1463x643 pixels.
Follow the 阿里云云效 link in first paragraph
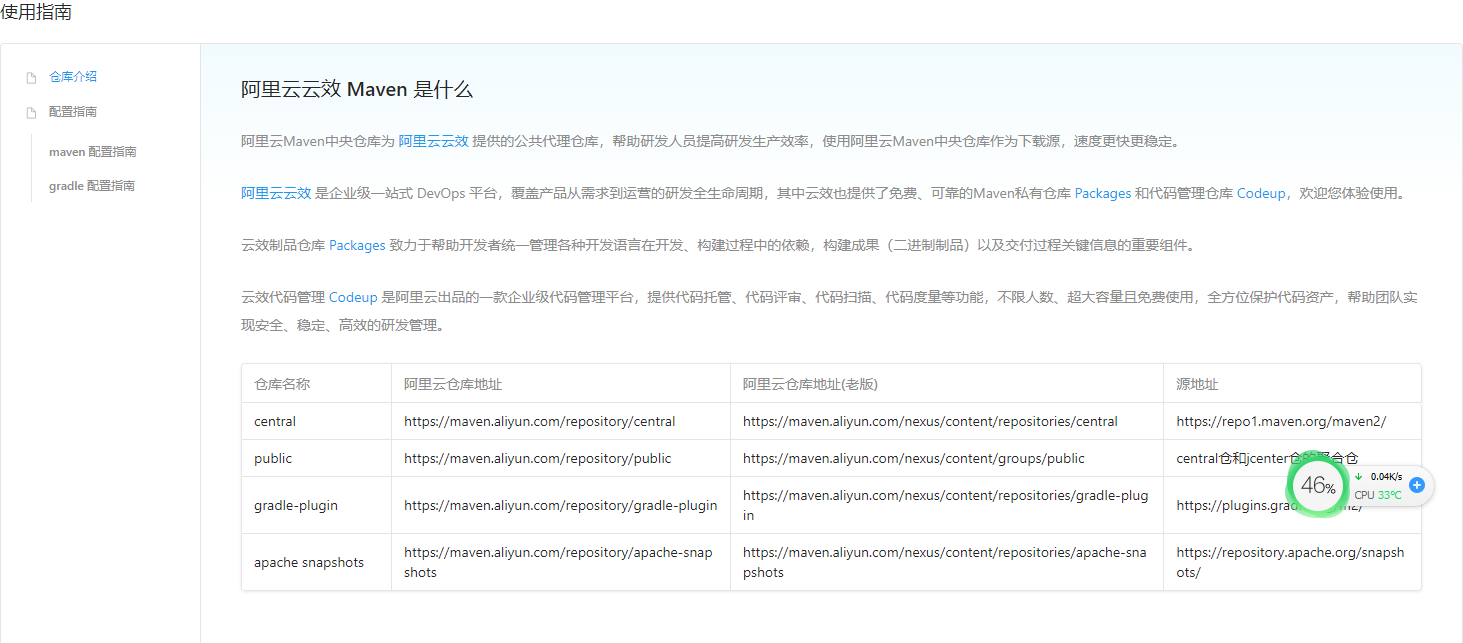click(x=434, y=141)
